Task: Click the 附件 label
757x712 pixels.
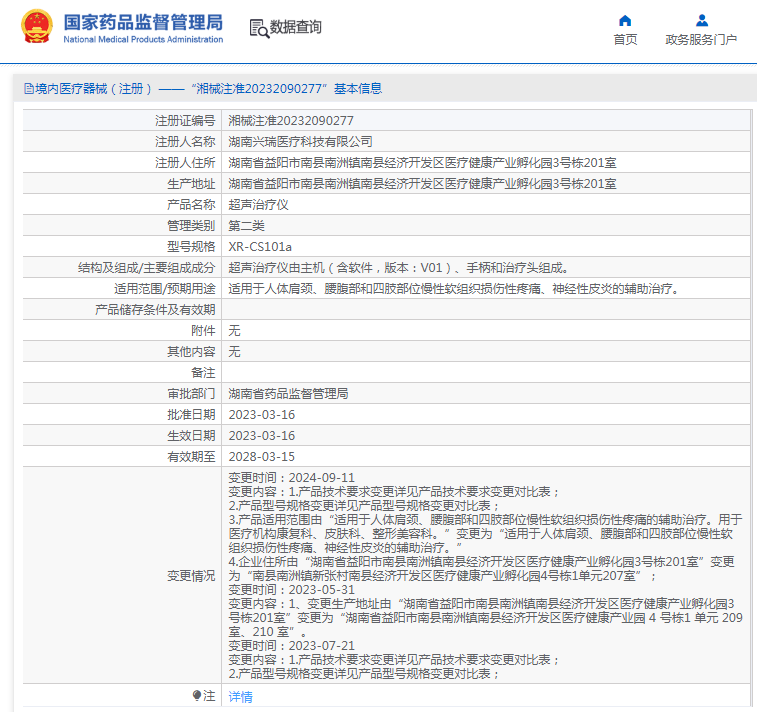Action: pyautogui.click(x=203, y=331)
